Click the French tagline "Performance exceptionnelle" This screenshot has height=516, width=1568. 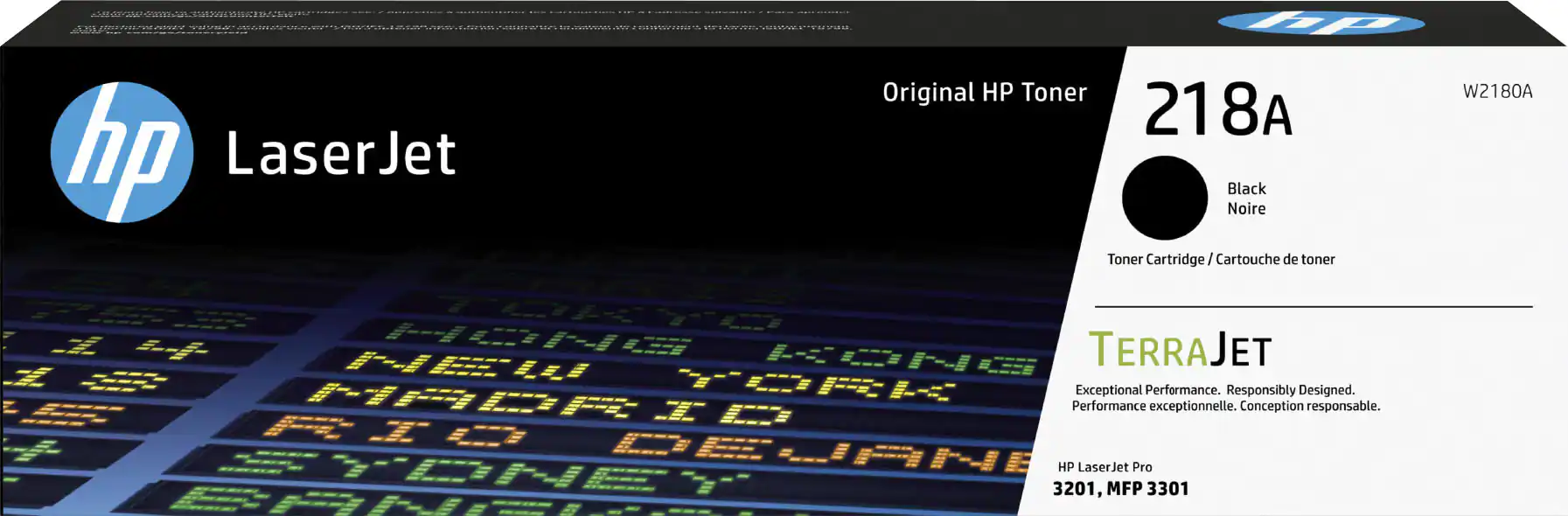tap(1225, 406)
